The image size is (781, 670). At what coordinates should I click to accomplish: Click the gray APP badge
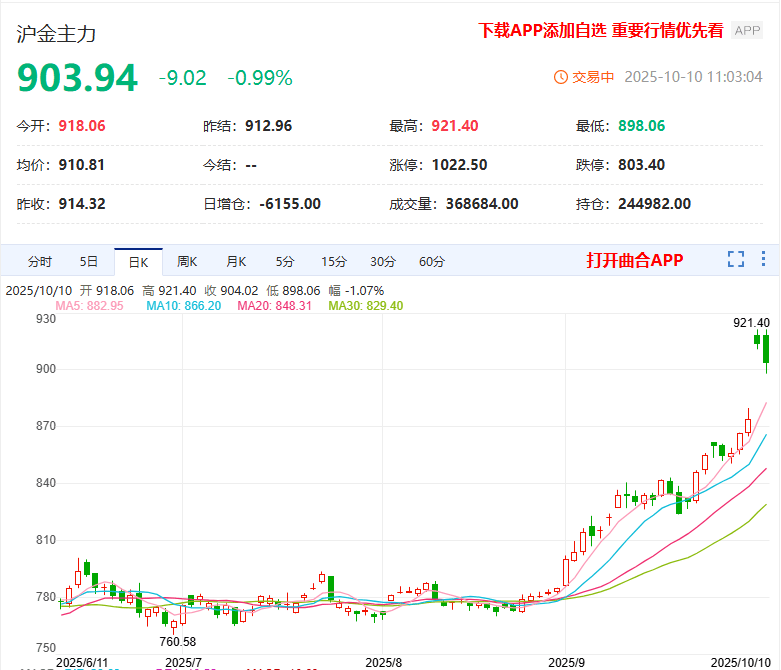(x=747, y=31)
